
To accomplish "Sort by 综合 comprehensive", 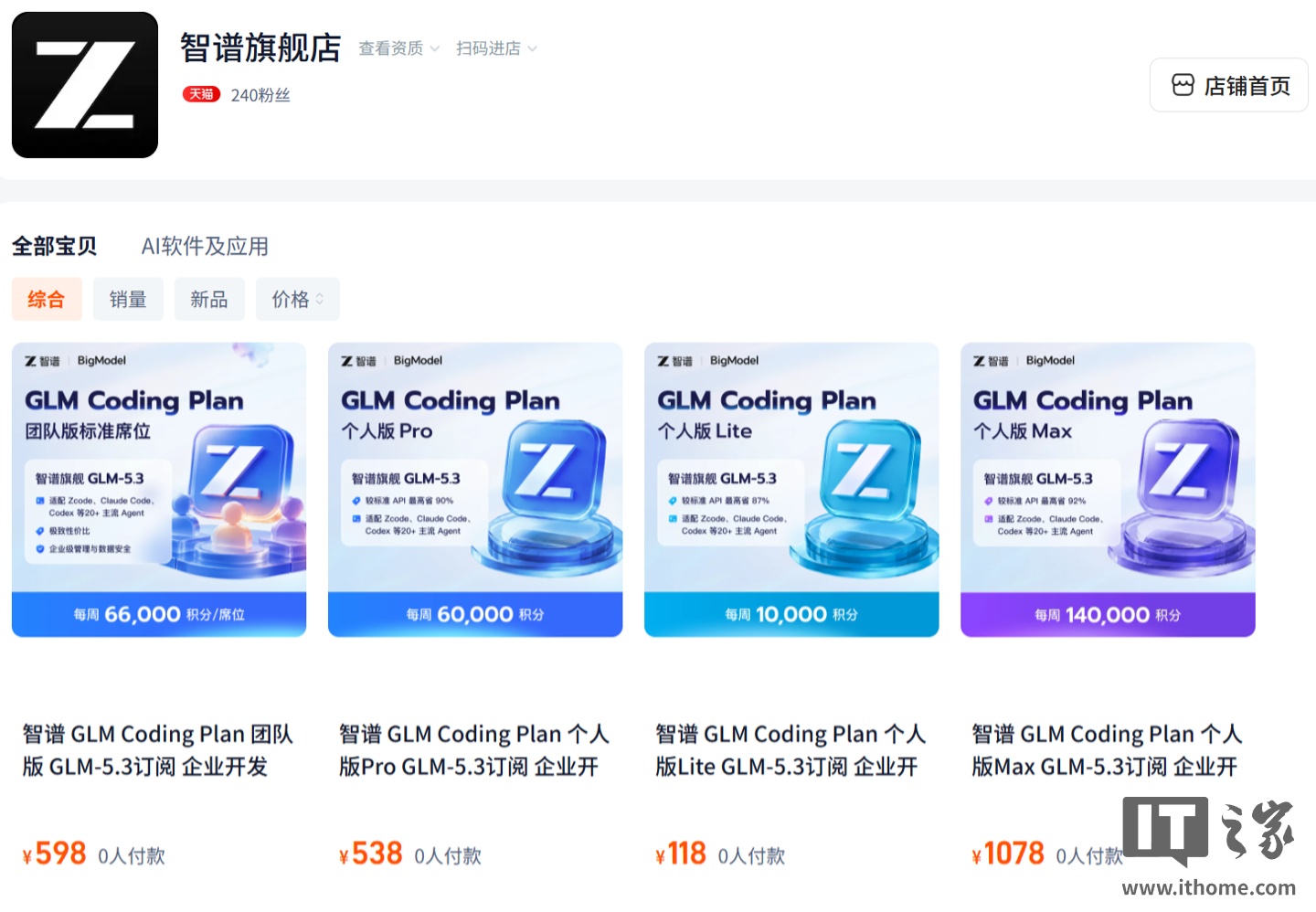I will pos(47,299).
